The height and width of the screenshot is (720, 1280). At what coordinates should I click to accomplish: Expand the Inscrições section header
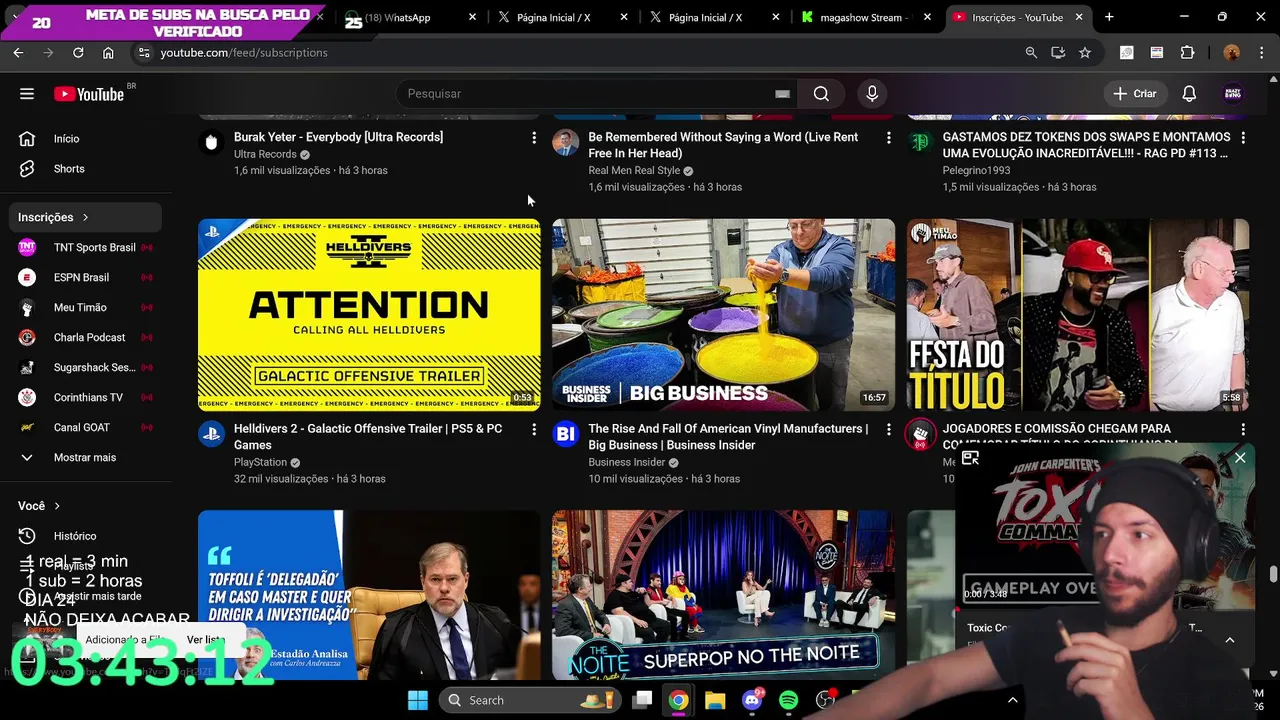pos(87,217)
